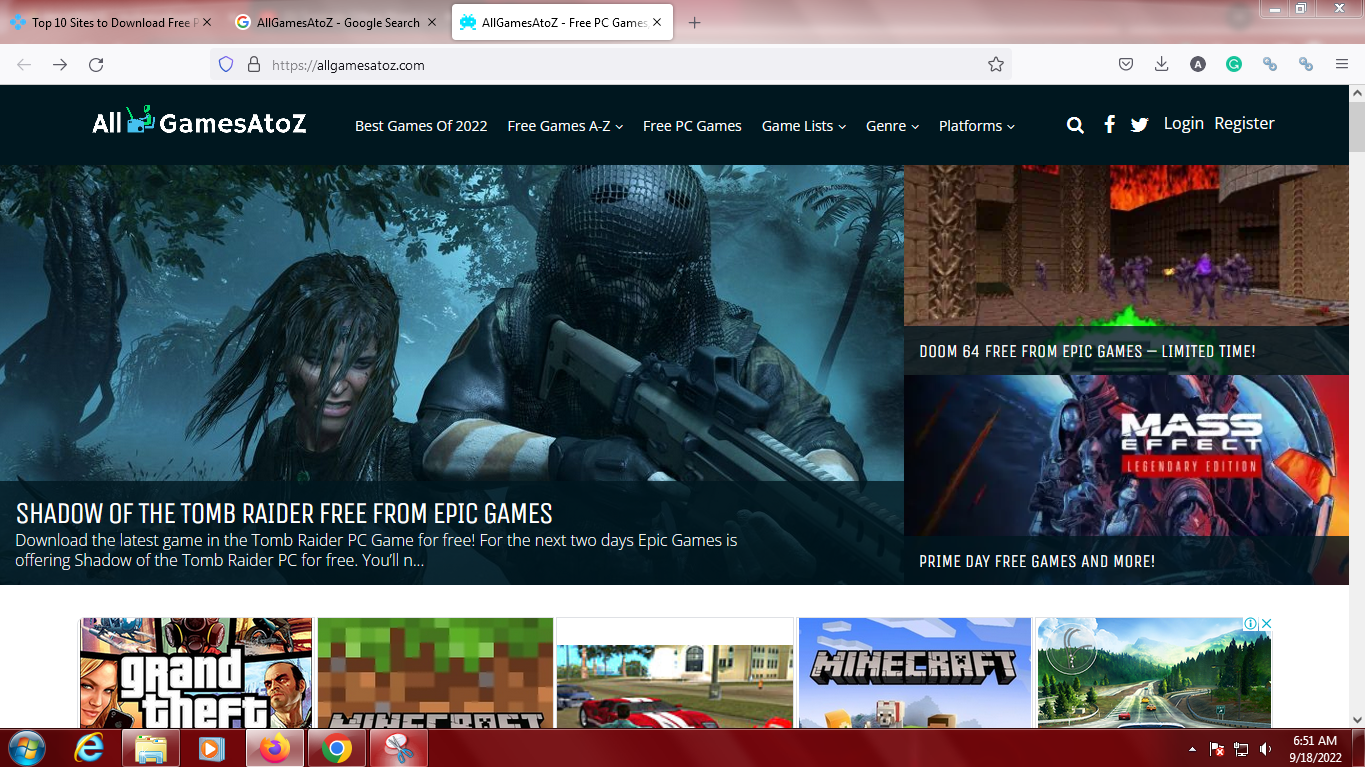
Task: Visit the Facebook page via its icon
Action: 1109,124
